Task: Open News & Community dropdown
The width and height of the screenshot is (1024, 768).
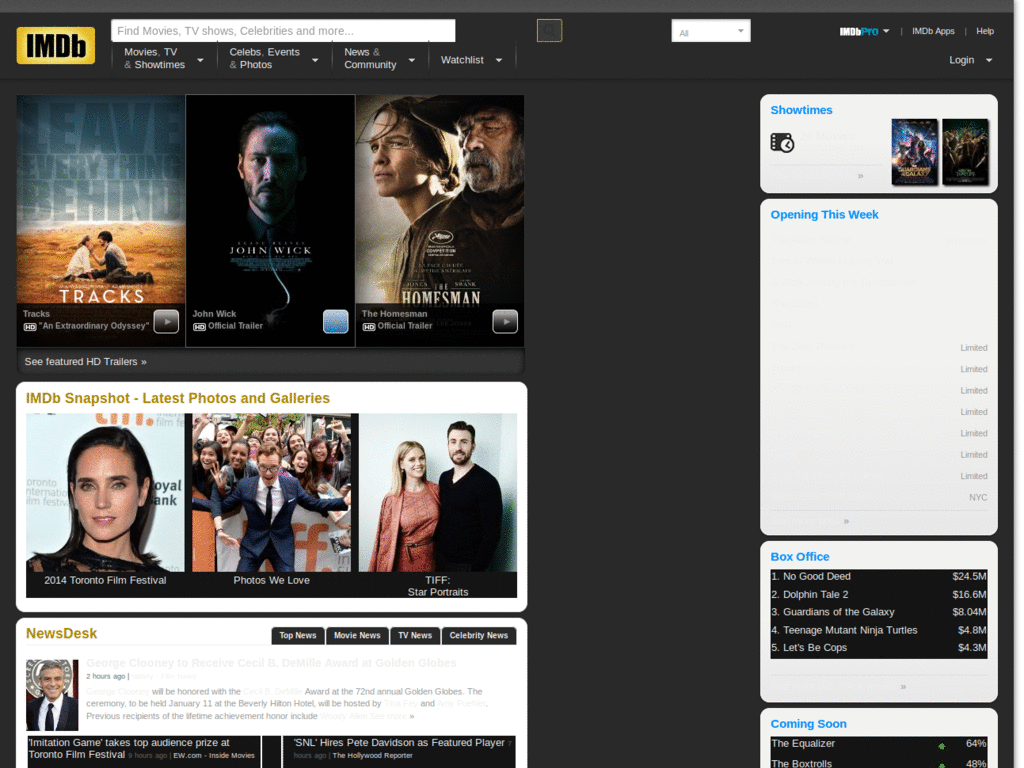Action: point(379,58)
